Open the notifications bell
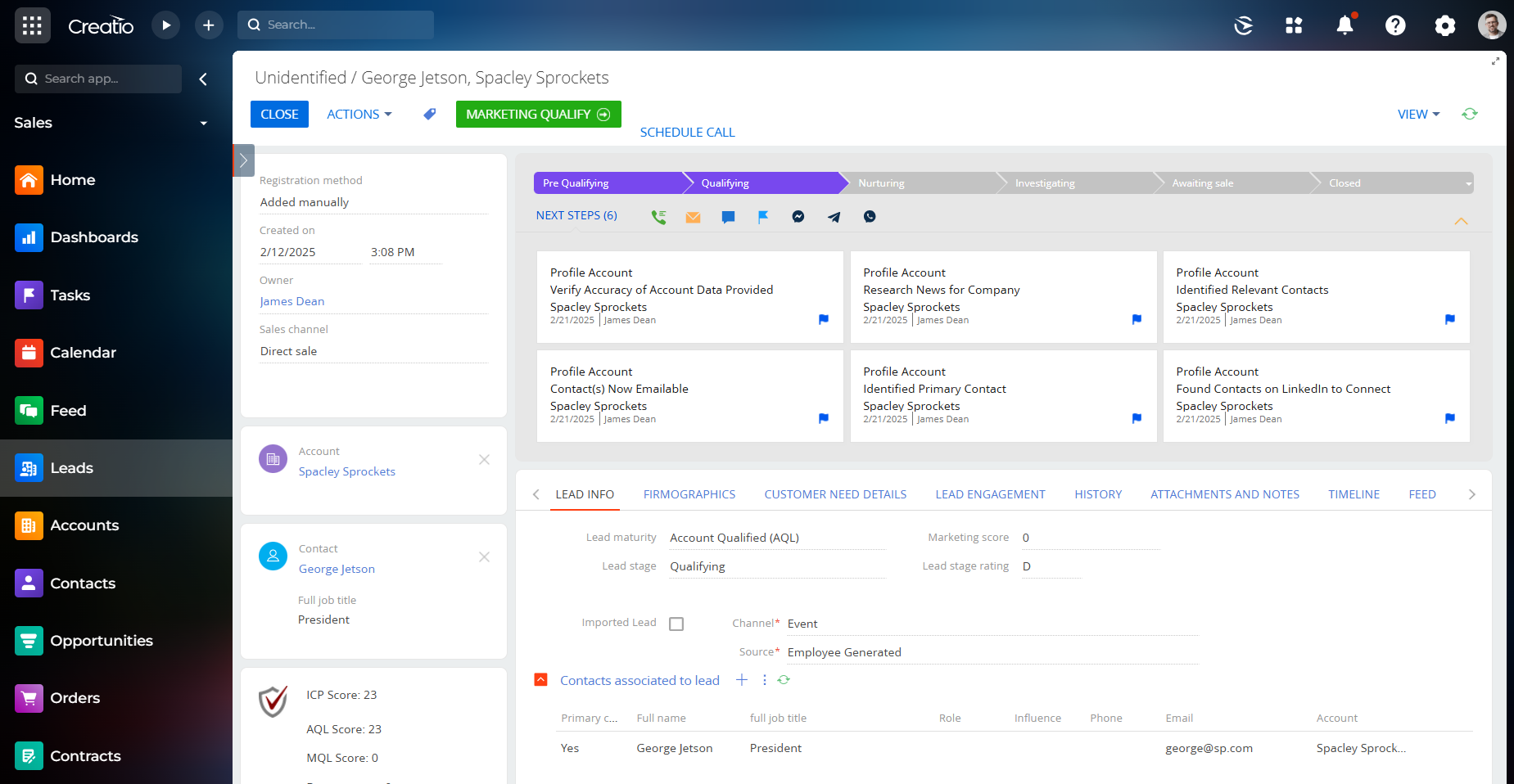The width and height of the screenshot is (1514, 784). [x=1345, y=25]
